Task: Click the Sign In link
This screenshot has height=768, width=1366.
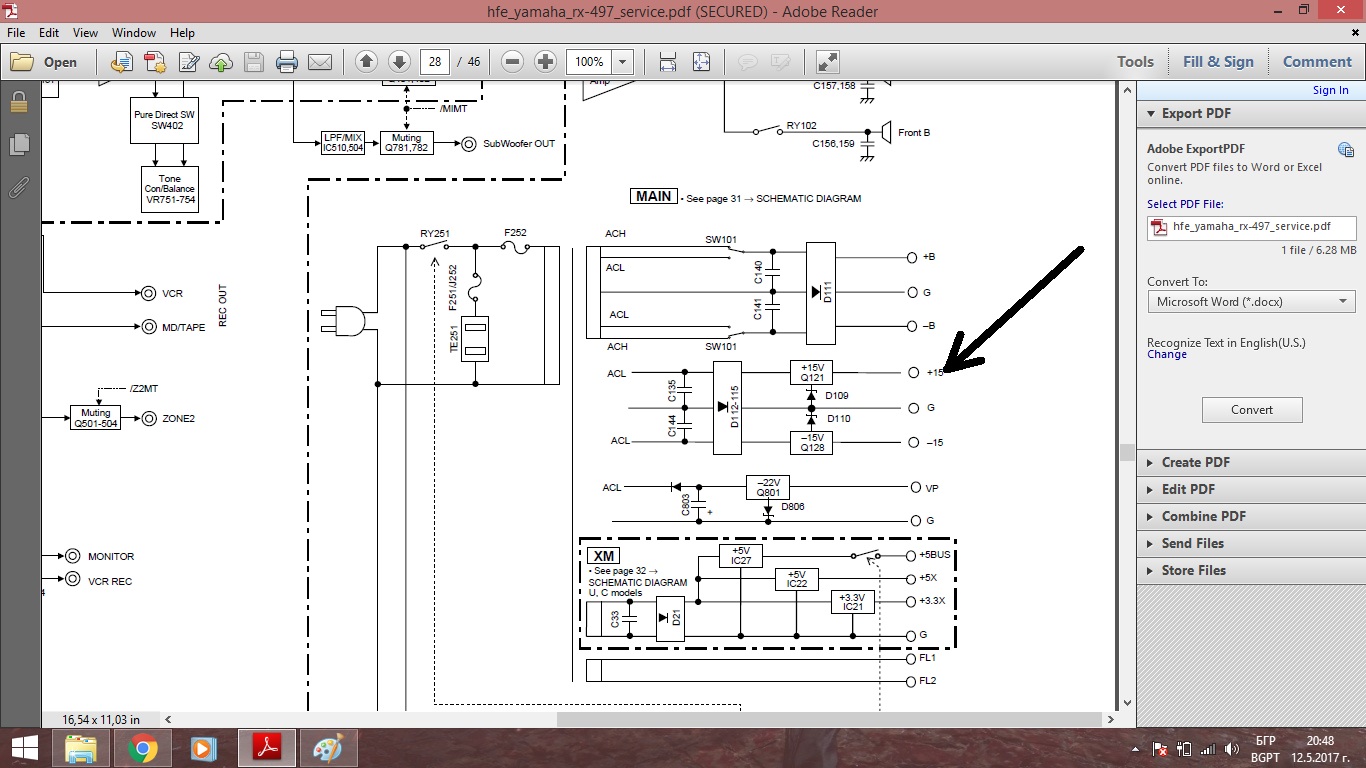Action: point(1330,90)
